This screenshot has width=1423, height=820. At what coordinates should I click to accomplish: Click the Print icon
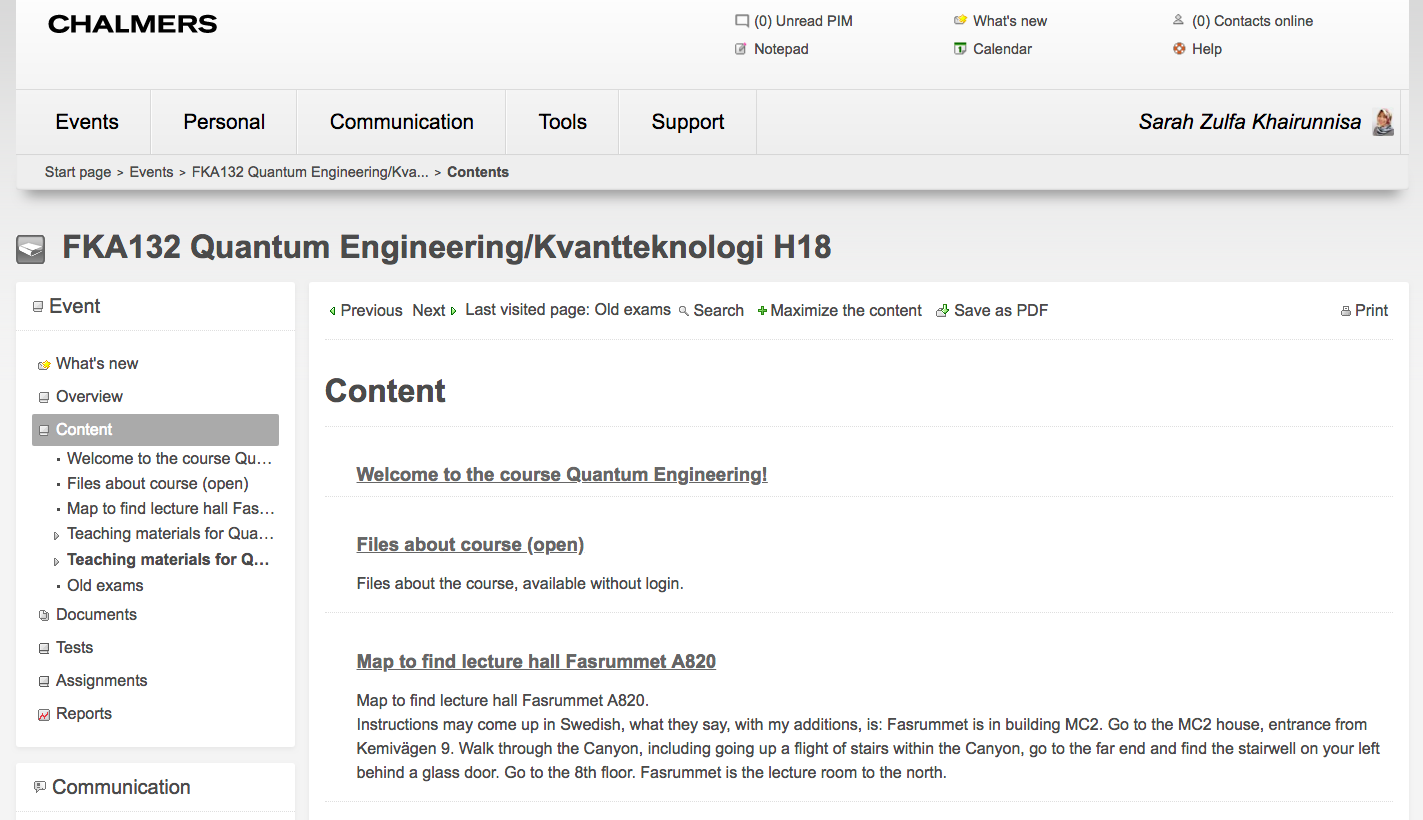click(x=1345, y=311)
